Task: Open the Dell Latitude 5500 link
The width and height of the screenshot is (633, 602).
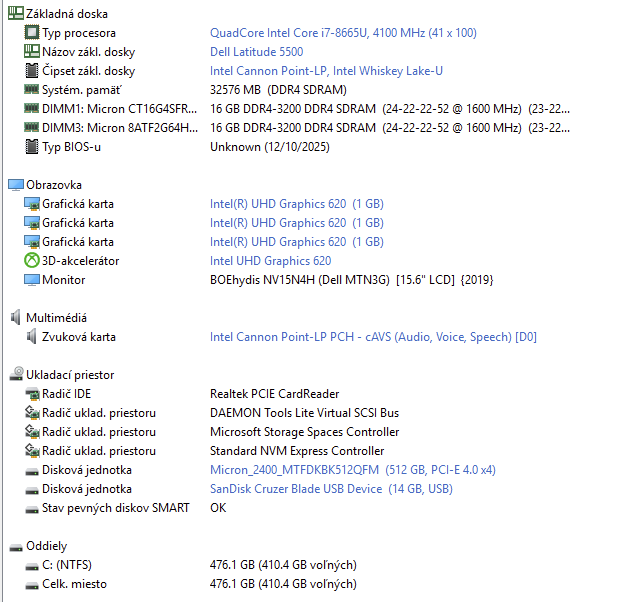Action: click(256, 52)
